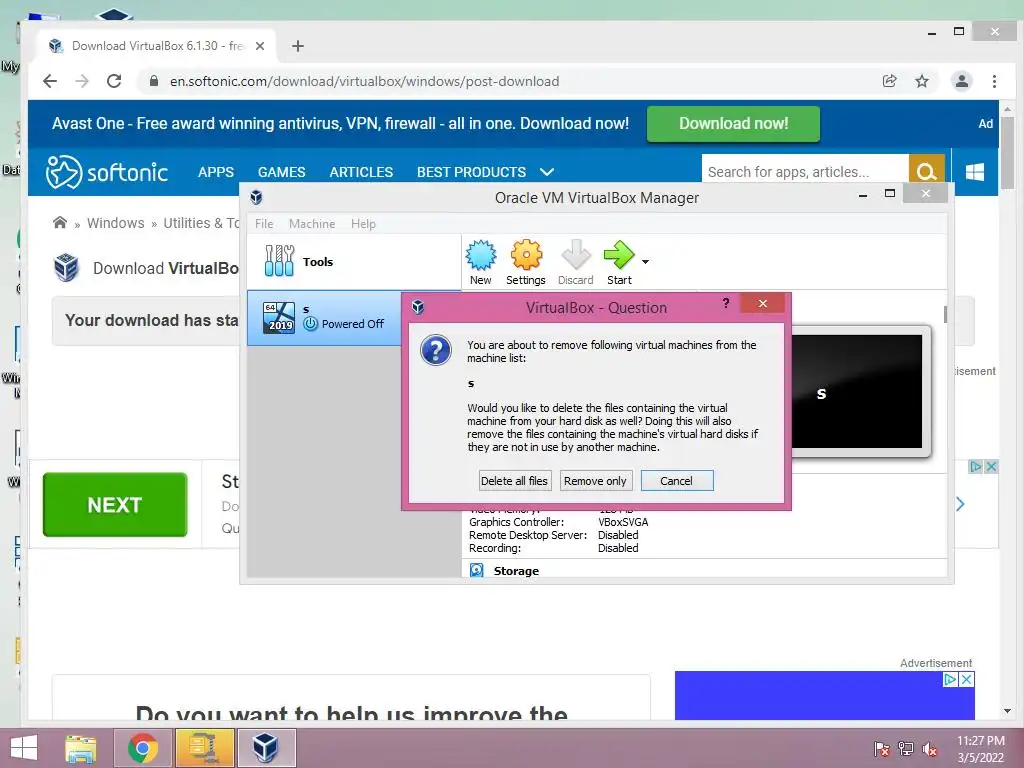This screenshot has width=1024, height=768.
Task: Click the green Download now! ad button
Action: click(x=733, y=123)
